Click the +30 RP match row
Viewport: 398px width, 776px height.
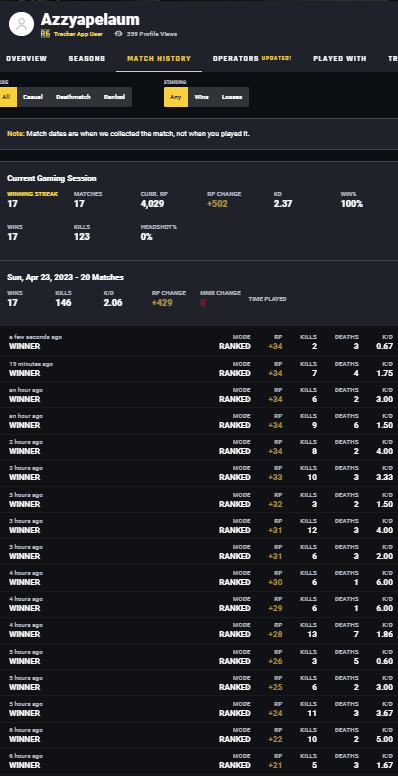[199, 578]
